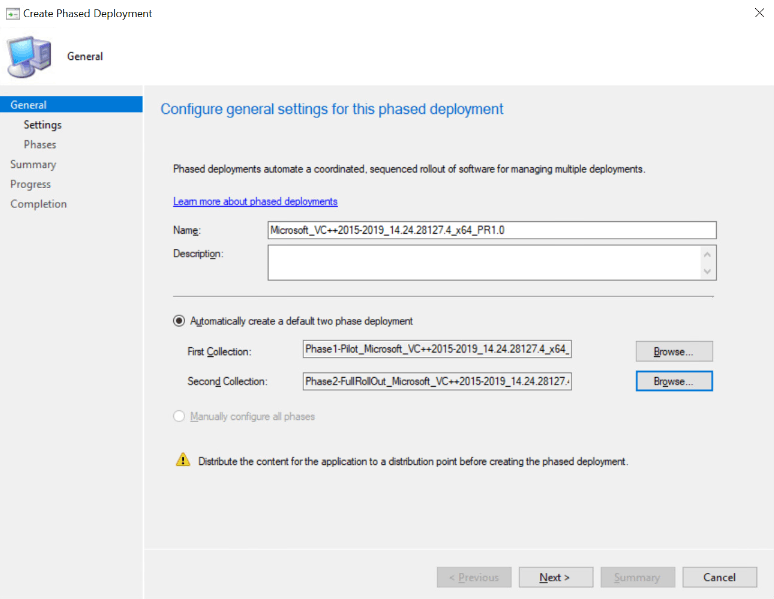The image size is (774, 599).
Task: Cancel the phased deployment wizard
Action: pos(719,577)
